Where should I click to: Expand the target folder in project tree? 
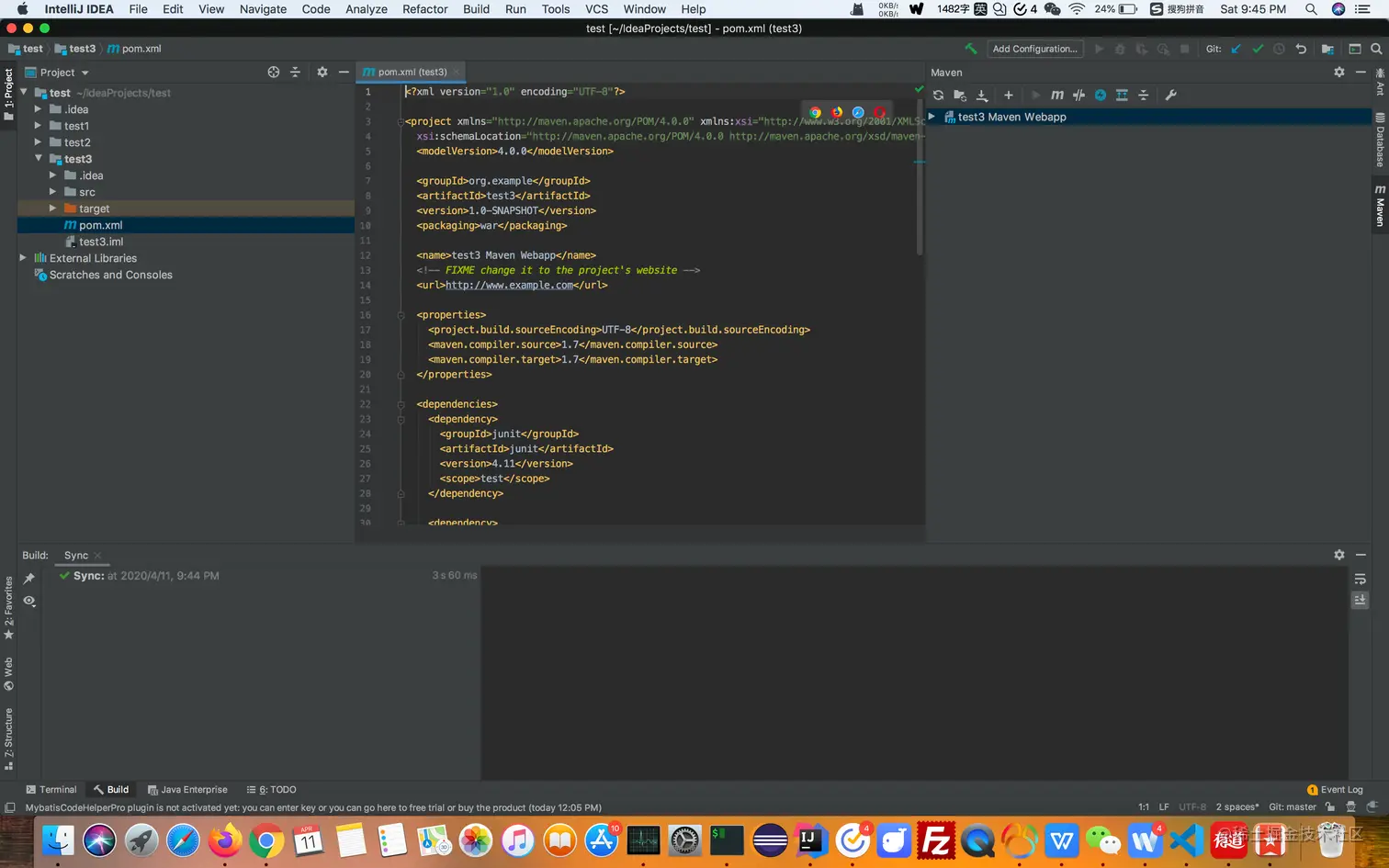(52, 209)
